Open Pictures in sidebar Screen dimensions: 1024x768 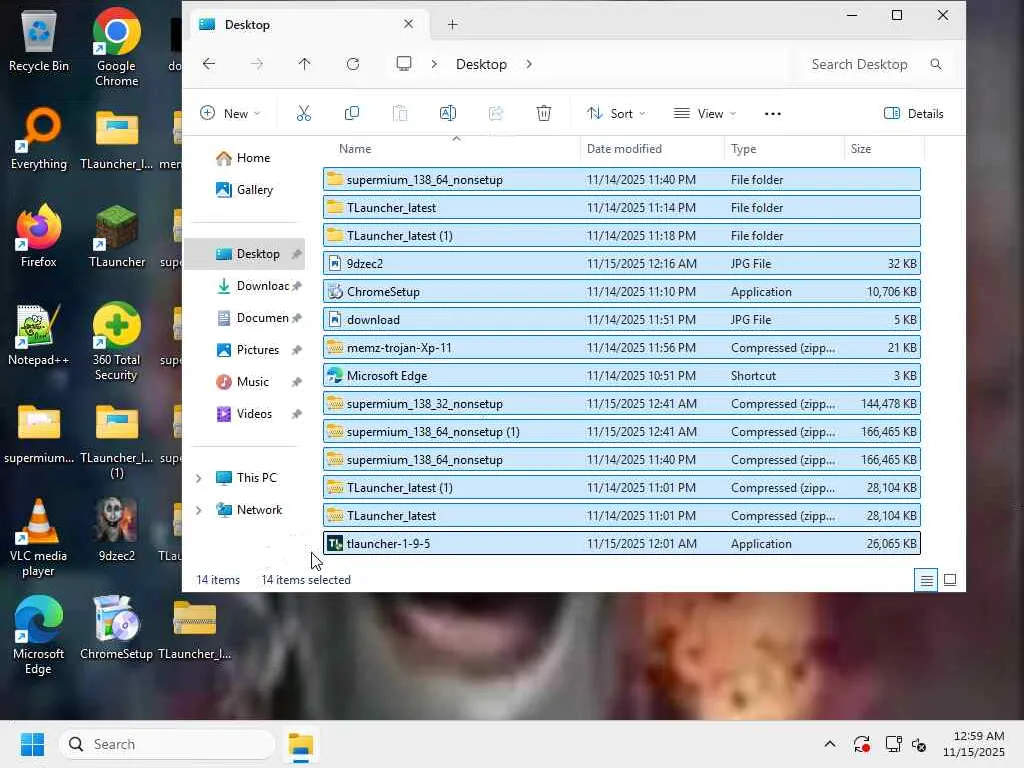point(248,350)
